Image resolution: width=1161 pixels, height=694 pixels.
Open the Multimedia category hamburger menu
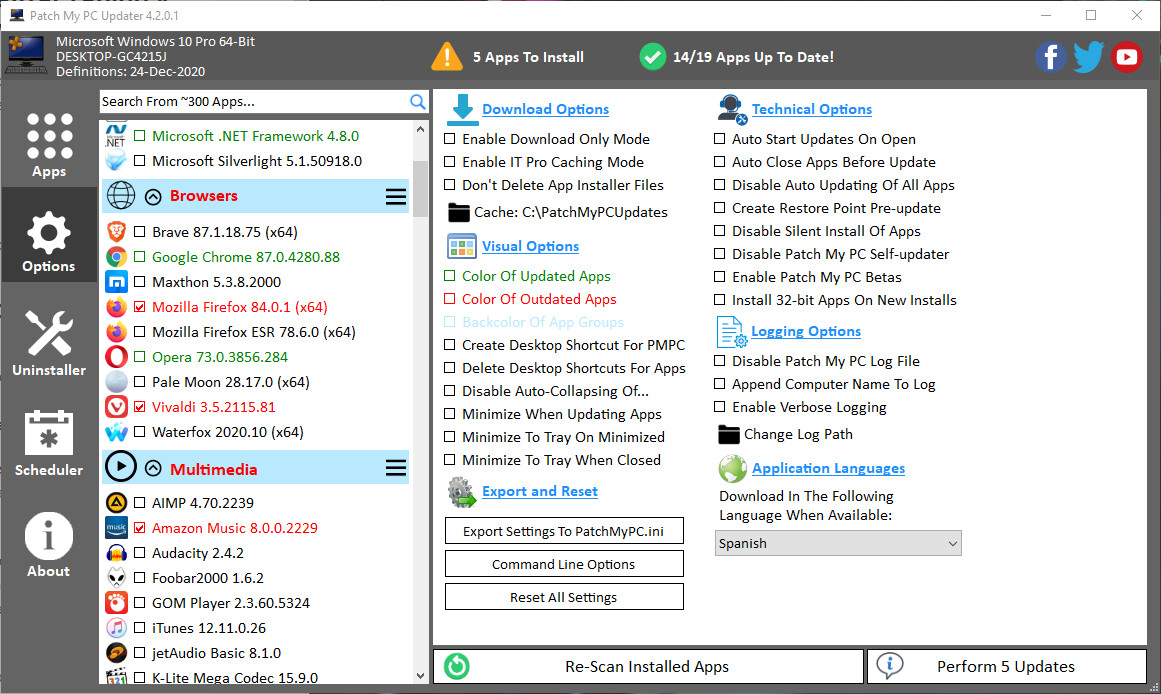[x=396, y=469]
